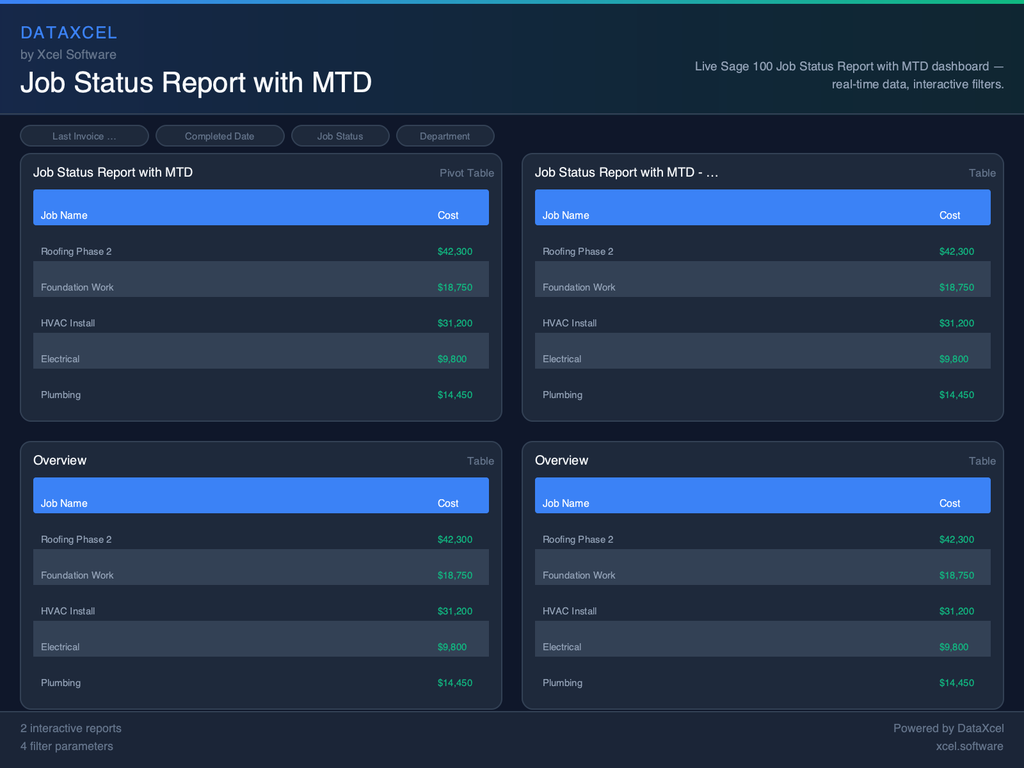Click the Pivot Table label on first report
Viewport: 1024px width, 768px height.
click(x=466, y=173)
